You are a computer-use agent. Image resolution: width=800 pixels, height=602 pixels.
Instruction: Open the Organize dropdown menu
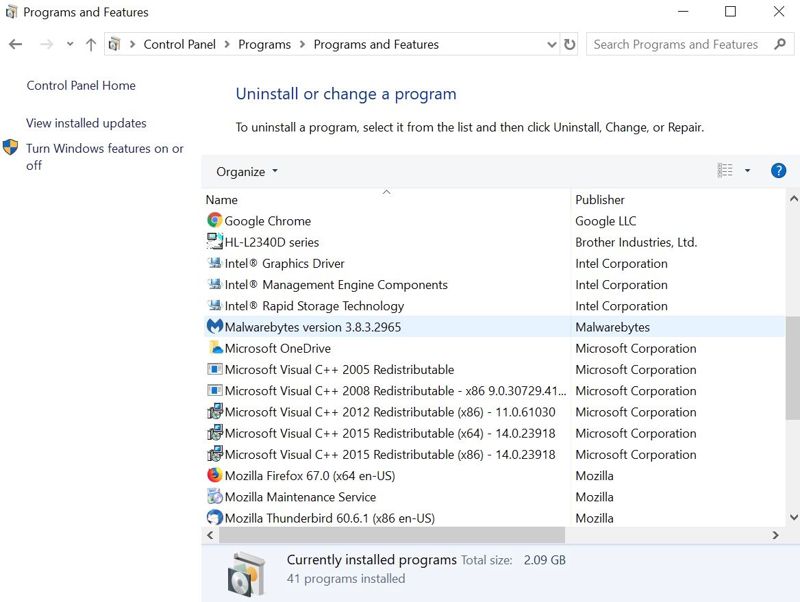(x=247, y=171)
